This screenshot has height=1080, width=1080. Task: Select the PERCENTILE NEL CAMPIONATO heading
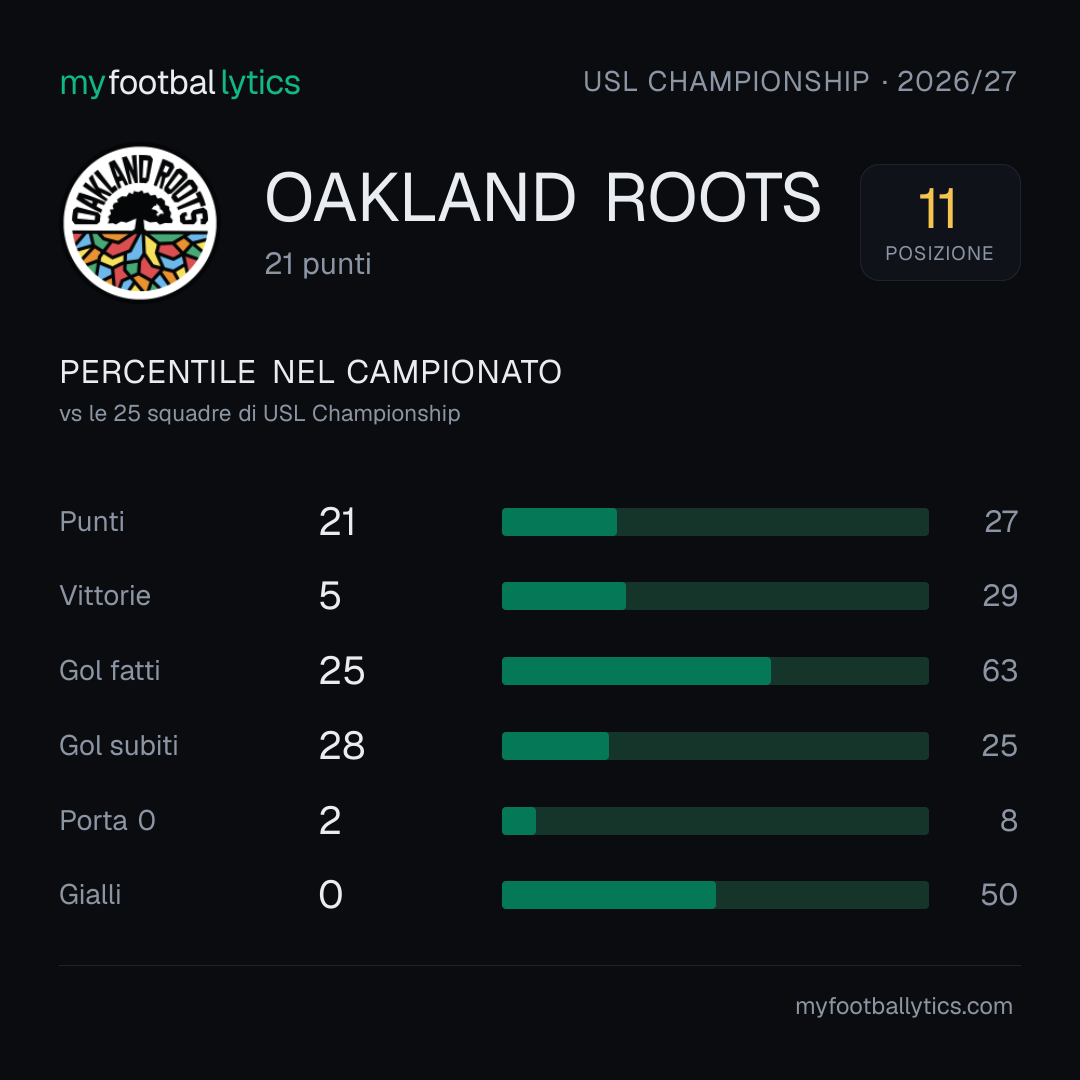tap(311, 372)
